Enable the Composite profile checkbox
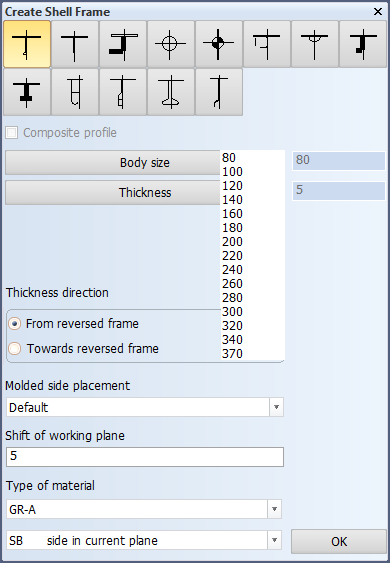Screen dimensions: 390x563 11,132
